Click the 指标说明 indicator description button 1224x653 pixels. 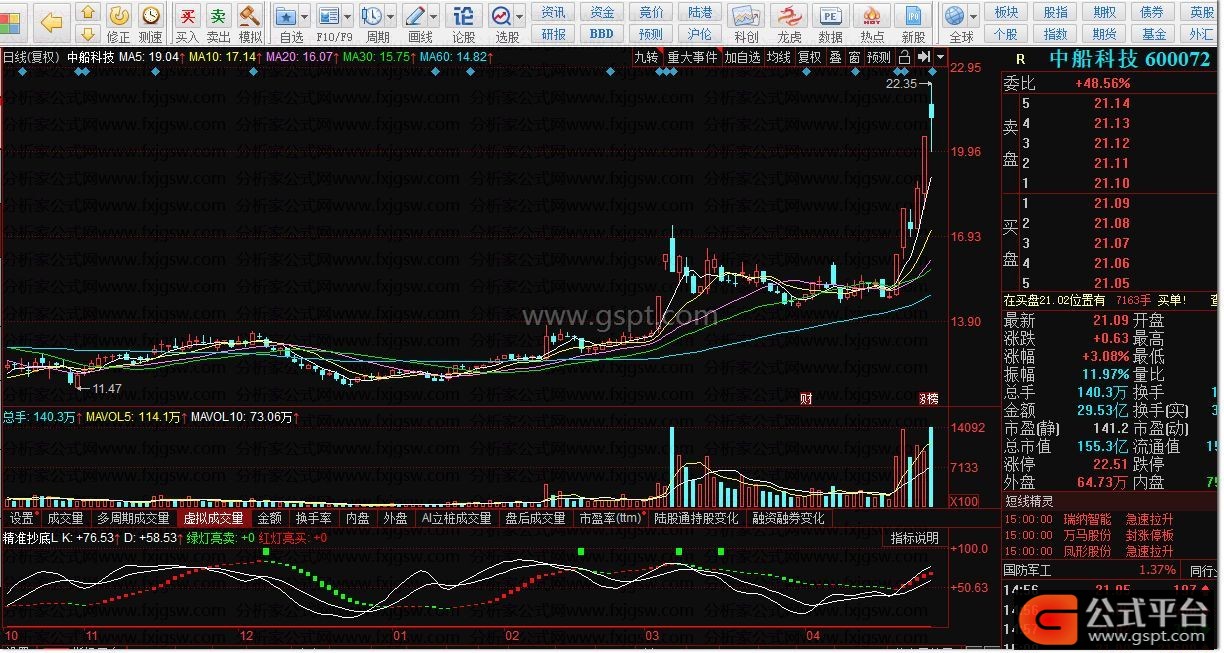pyautogui.click(x=915, y=538)
